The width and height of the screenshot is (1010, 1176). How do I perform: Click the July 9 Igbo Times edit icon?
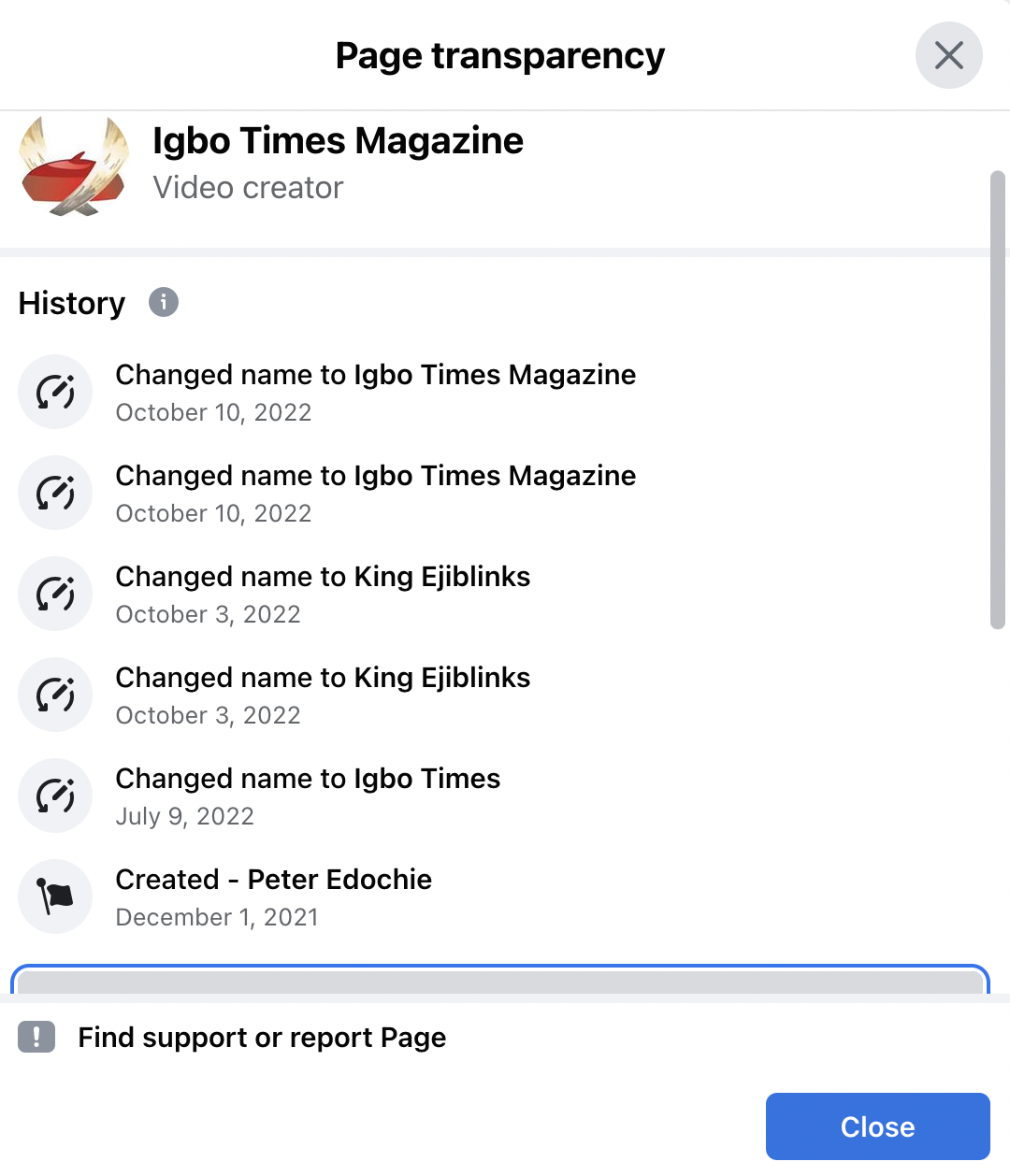coord(55,796)
